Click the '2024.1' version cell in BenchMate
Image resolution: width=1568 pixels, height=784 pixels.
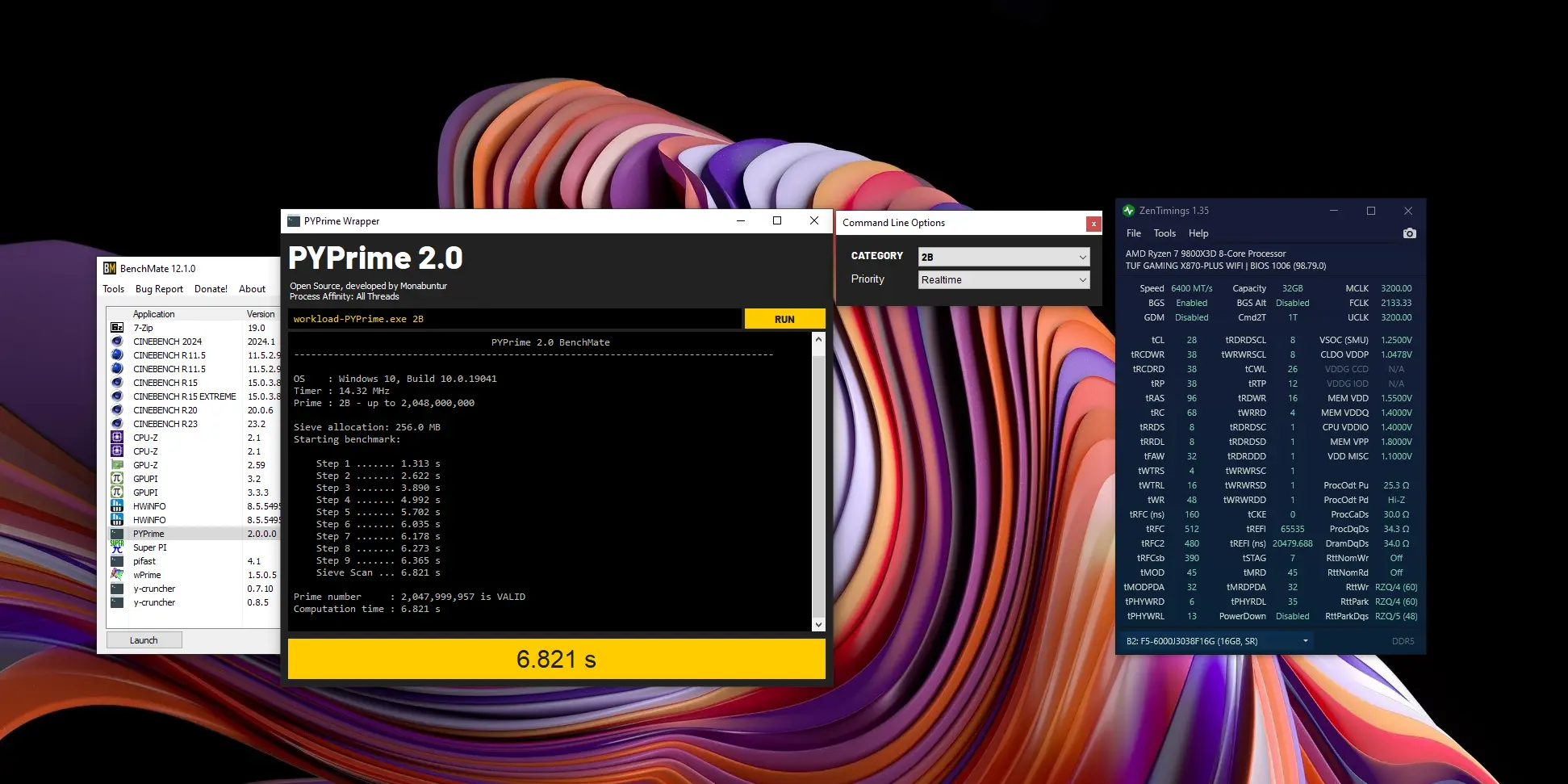pyautogui.click(x=261, y=342)
